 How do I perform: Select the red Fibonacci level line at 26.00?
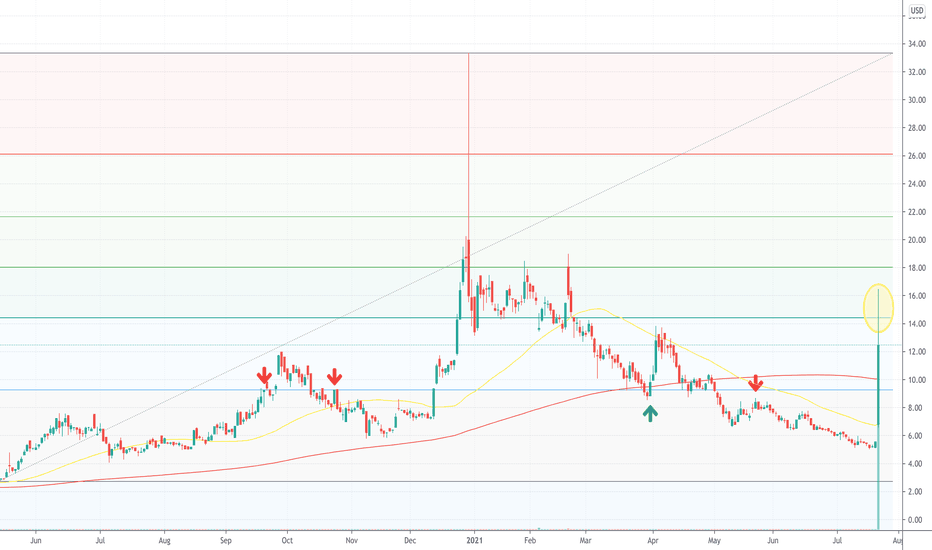click(446, 154)
